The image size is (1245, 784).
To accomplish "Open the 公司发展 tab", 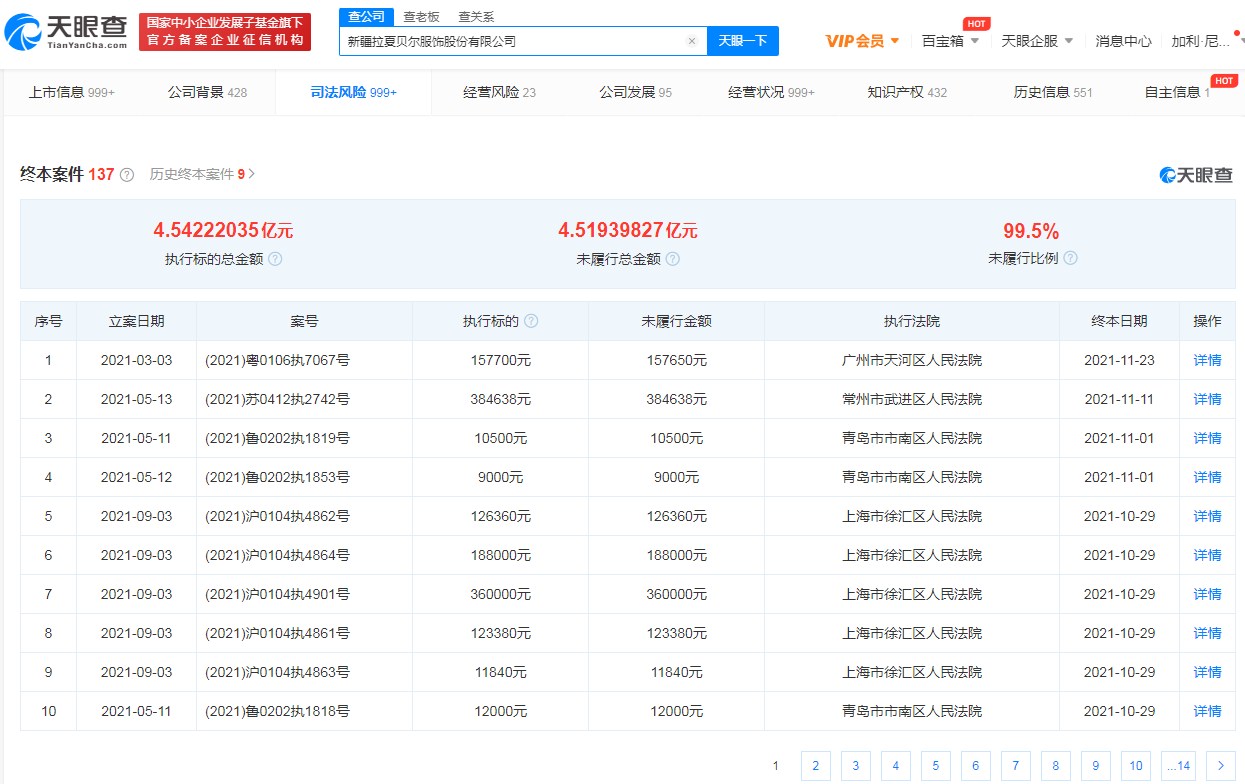I will (635, 92).
